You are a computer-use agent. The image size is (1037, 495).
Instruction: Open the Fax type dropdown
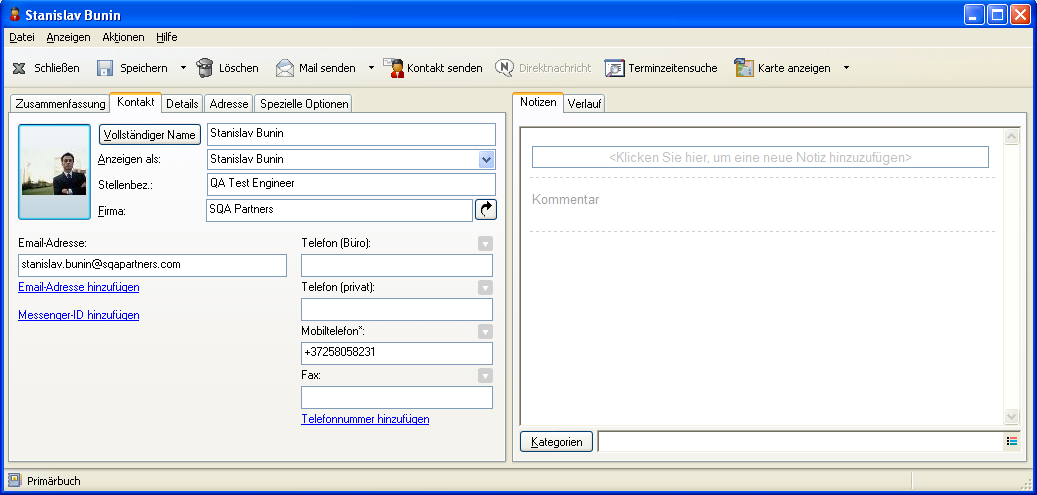point(485,376)
